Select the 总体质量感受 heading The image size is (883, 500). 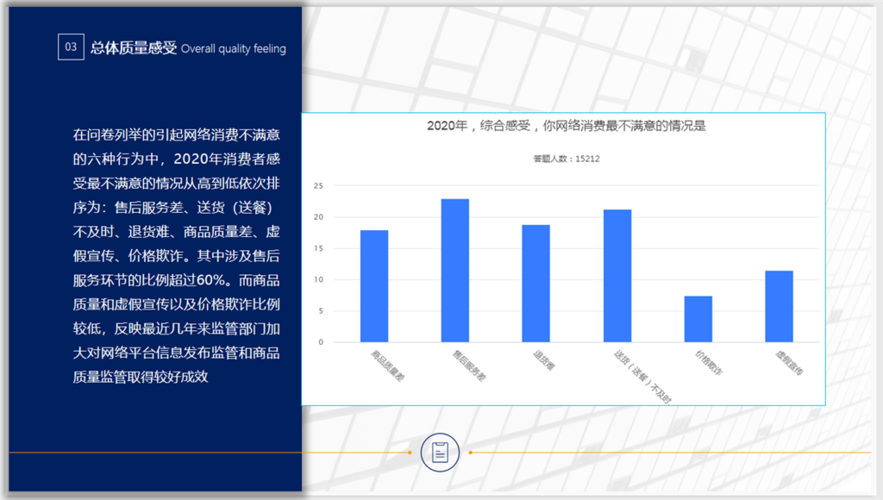click(133, 47)
